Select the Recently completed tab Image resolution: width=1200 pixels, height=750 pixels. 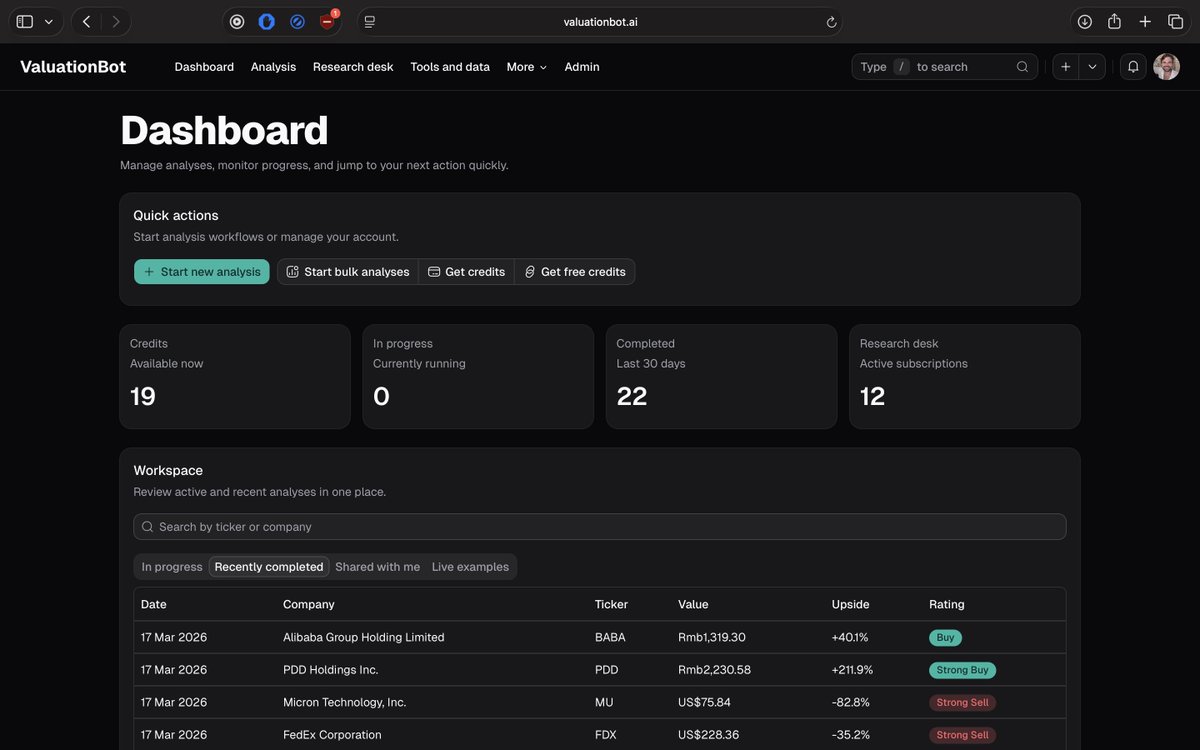click(x=269, y=567)
